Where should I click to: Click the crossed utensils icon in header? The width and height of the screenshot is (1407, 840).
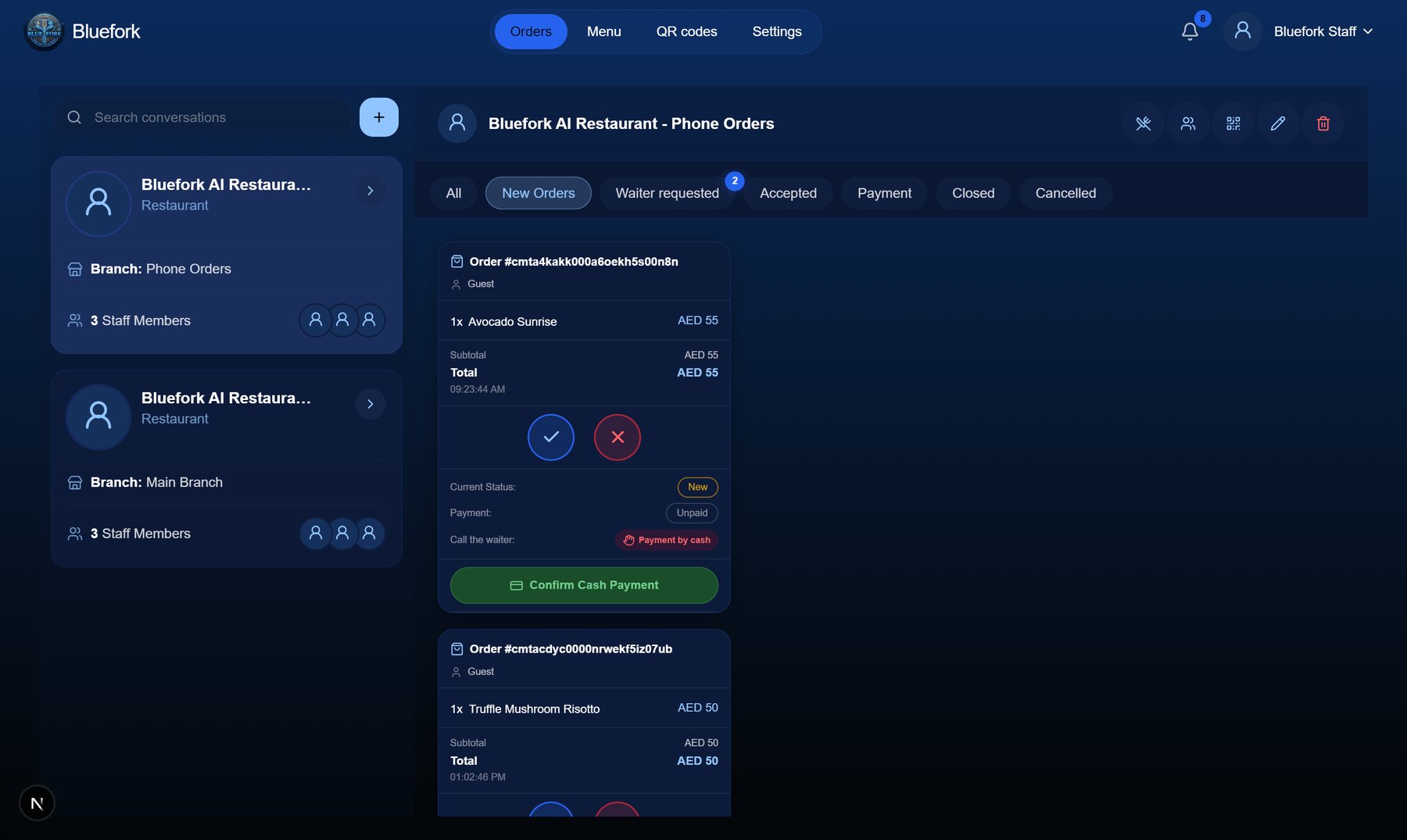1144,123
